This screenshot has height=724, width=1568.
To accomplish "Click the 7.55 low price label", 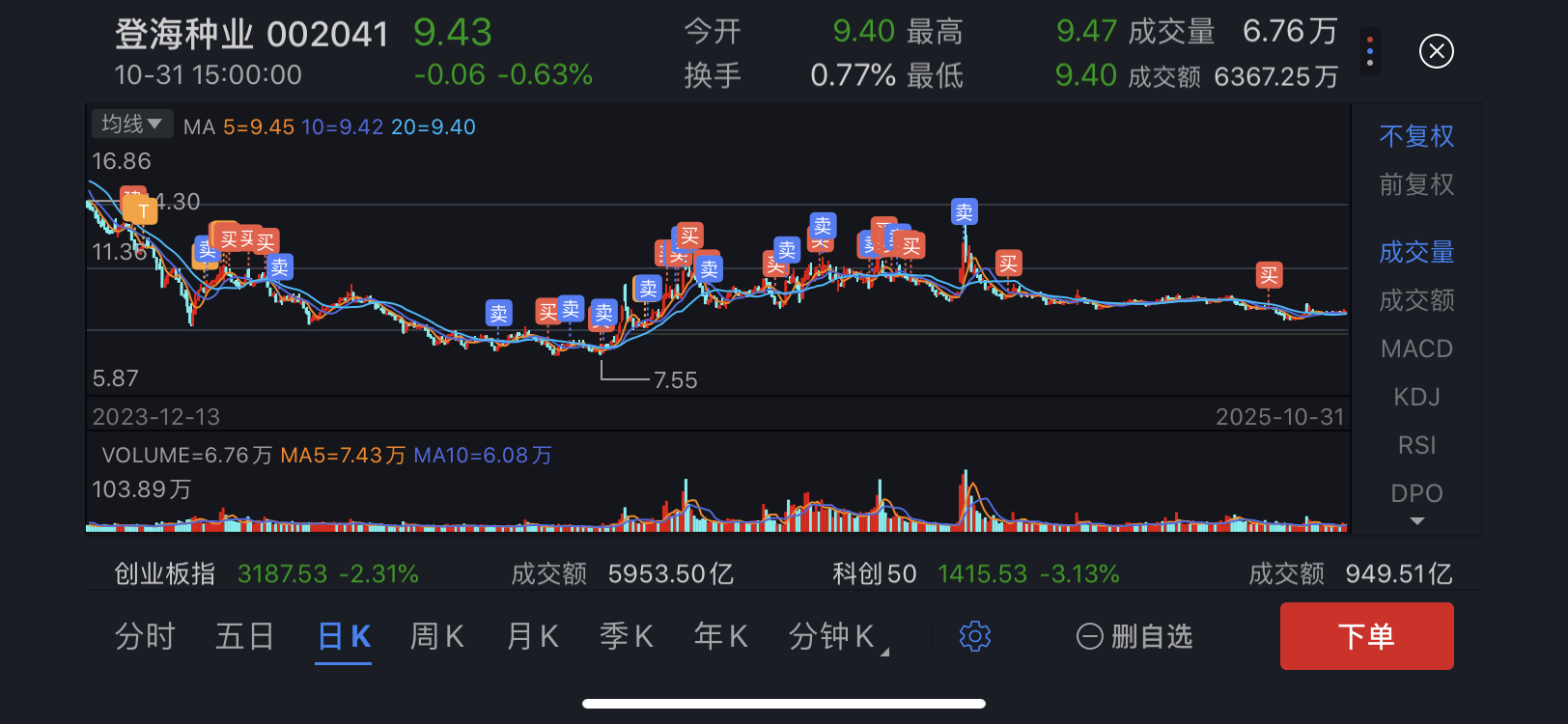I will click(675, 380).
